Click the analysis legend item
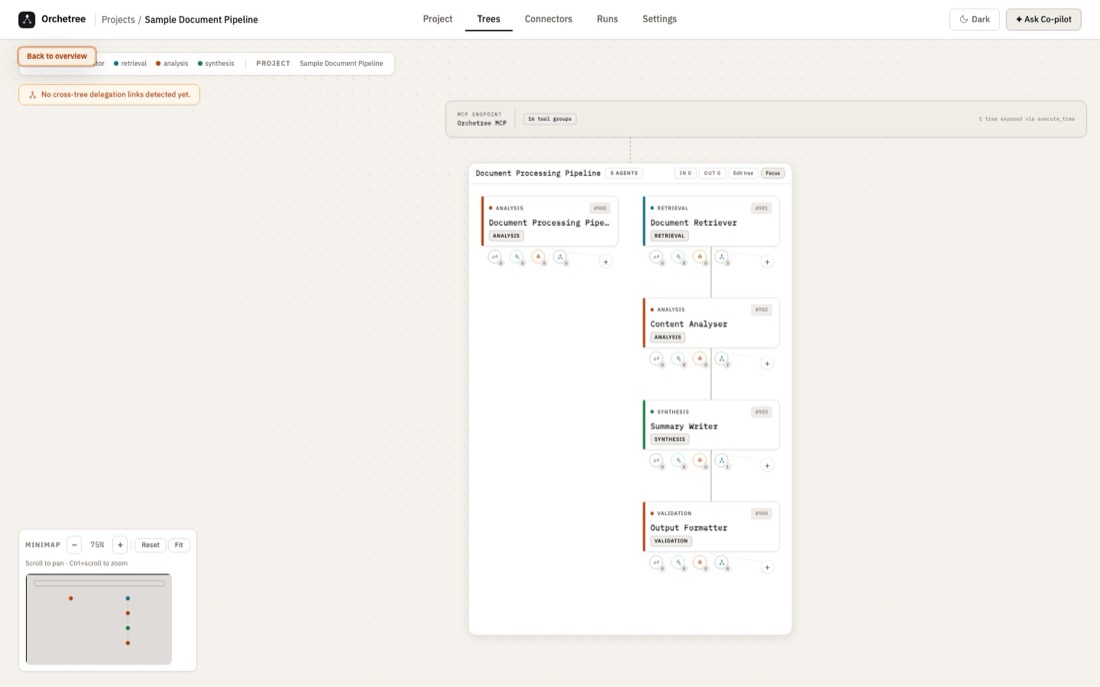1100x687 pixels. (172, 63)
